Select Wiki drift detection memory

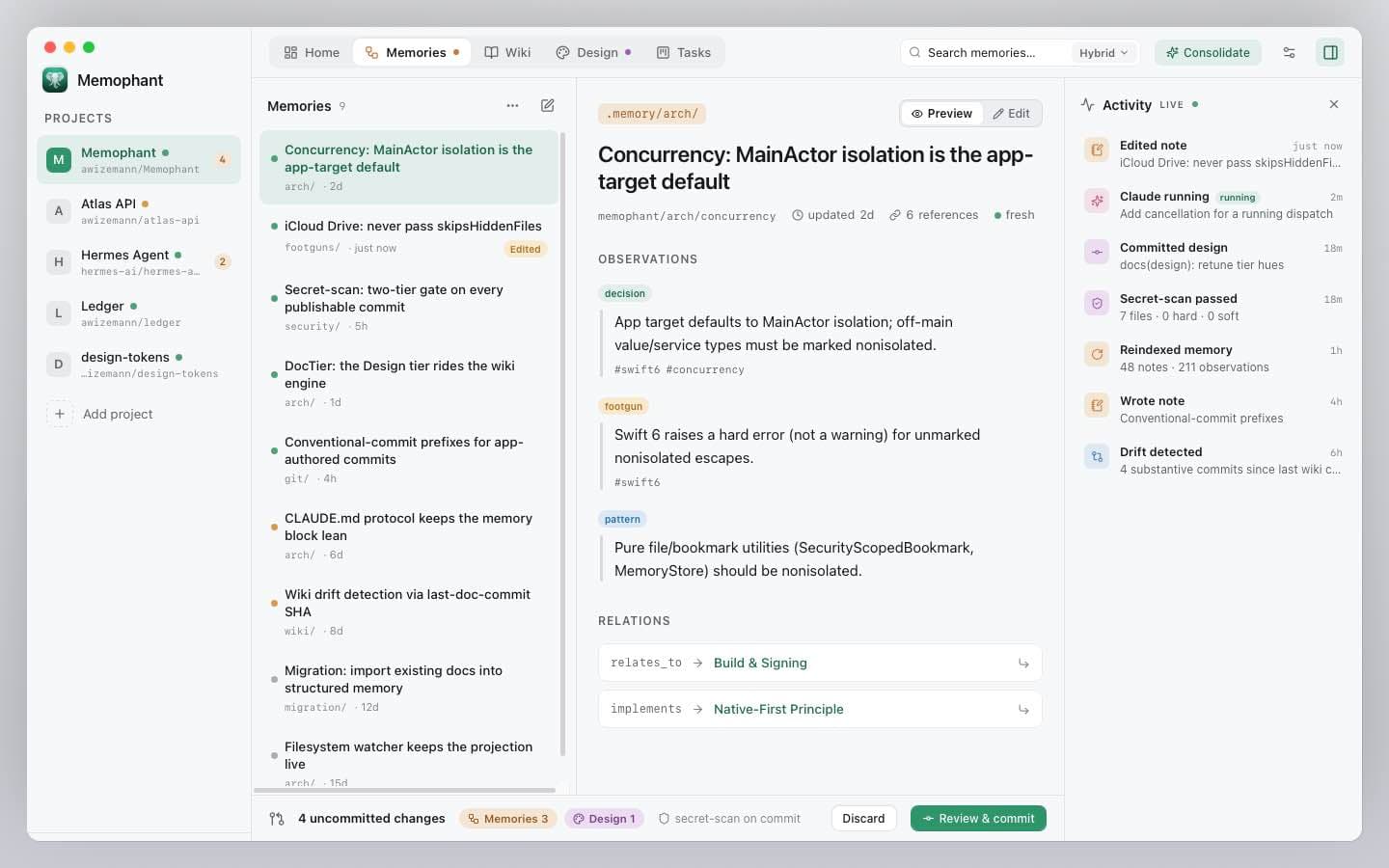click(x=409, y=611)
